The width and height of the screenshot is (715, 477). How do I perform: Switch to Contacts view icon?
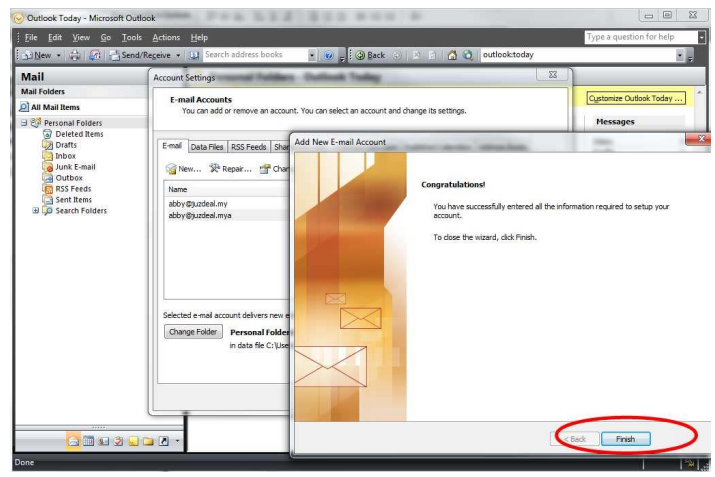[x=104, y=441]
